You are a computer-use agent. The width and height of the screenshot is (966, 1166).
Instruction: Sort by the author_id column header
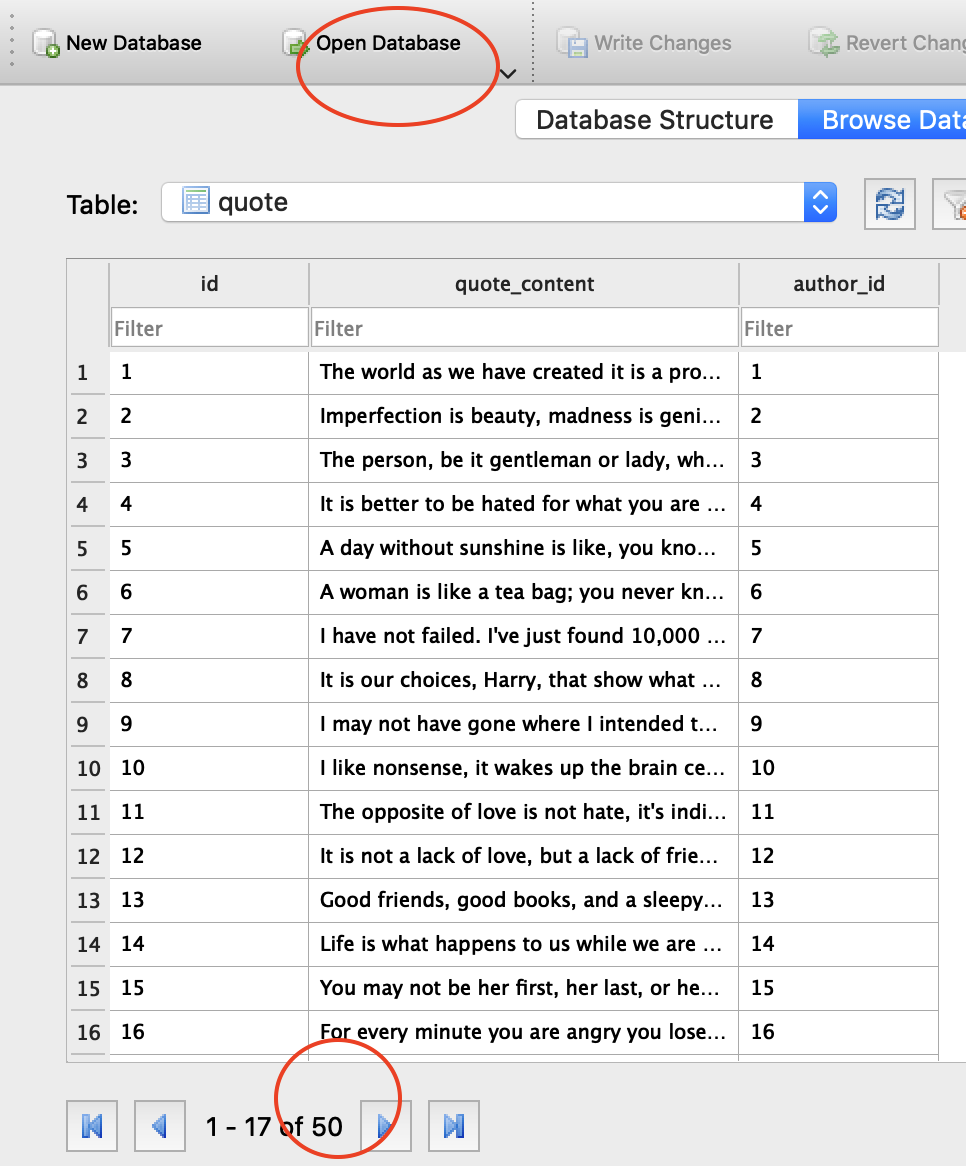coord(838,284)
